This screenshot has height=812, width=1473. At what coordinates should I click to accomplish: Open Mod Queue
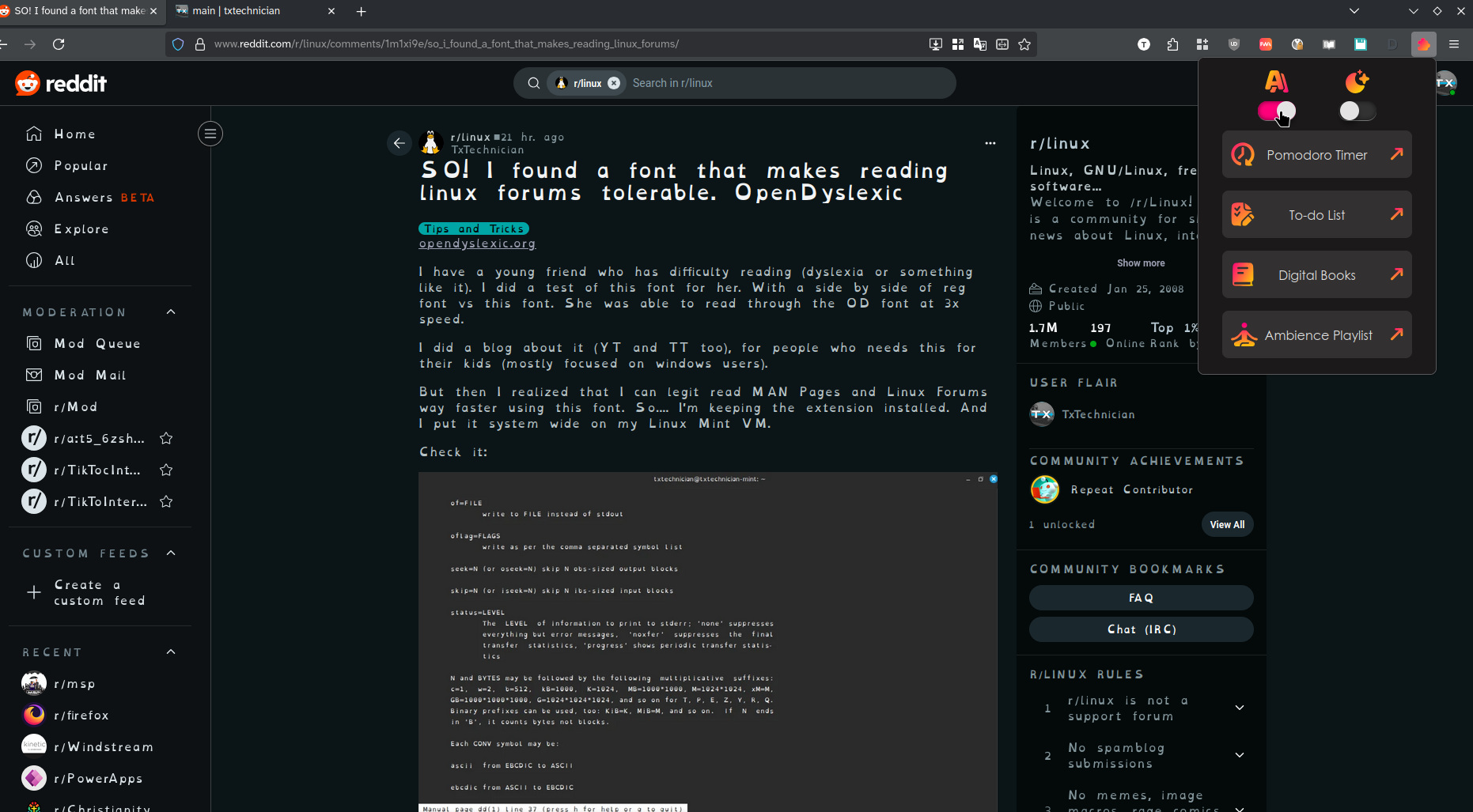[x=100, y=343]
